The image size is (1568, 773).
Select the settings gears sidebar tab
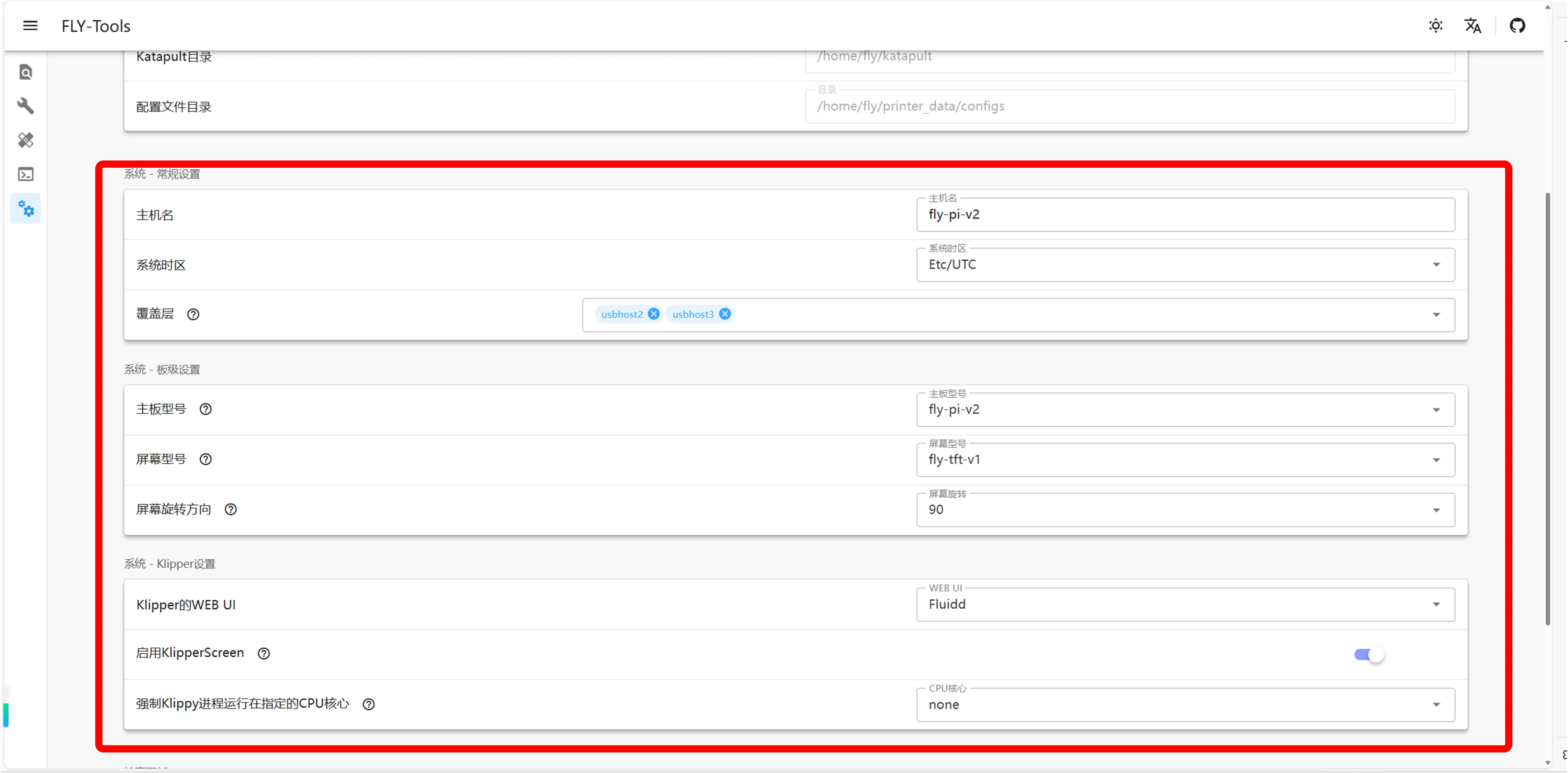click(x=26, y=209)
